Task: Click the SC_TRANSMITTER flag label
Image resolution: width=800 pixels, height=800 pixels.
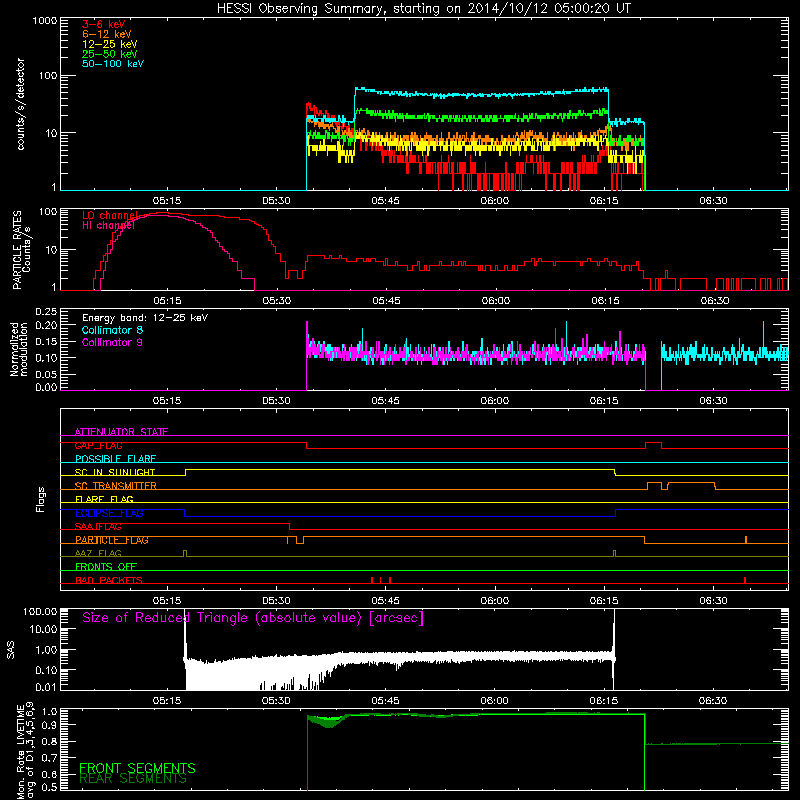Action: pyautogui.click(x=116, y=486)
